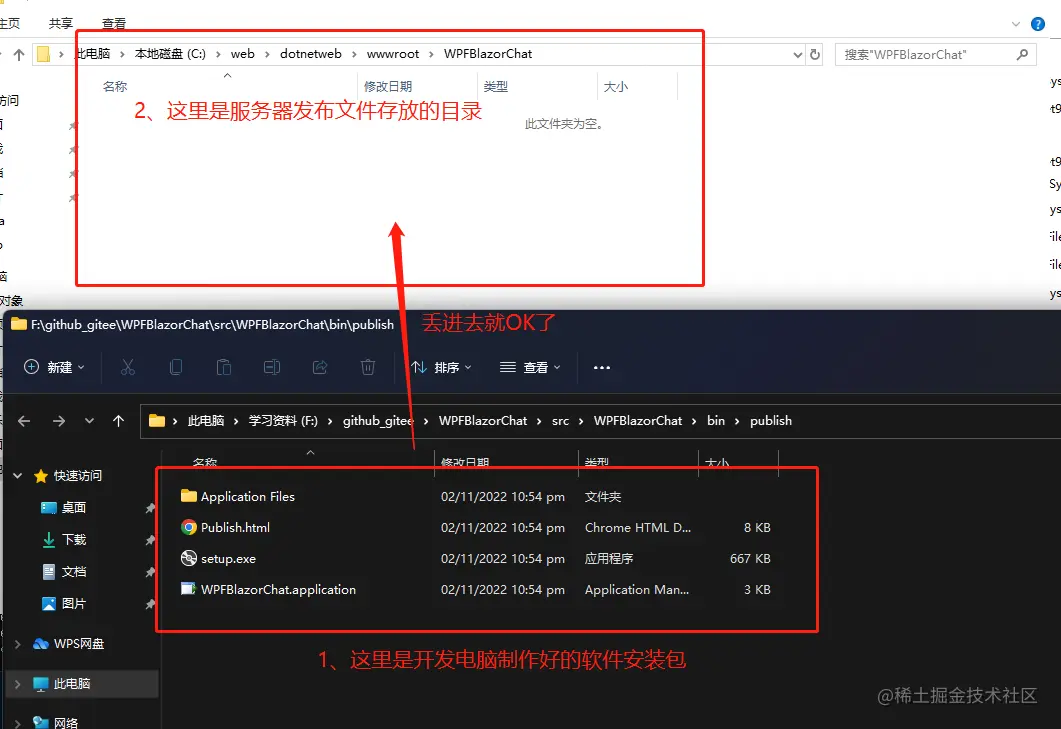This screenshot has height=729, width=1061.
Task: Sort by 类型 column in server window
Action: (495, 87)
